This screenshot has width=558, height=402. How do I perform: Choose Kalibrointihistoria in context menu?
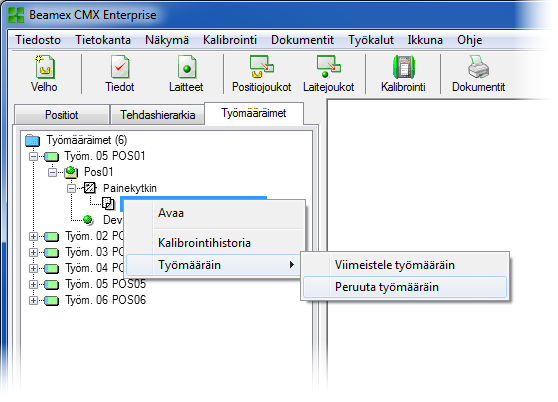point(215,243)
